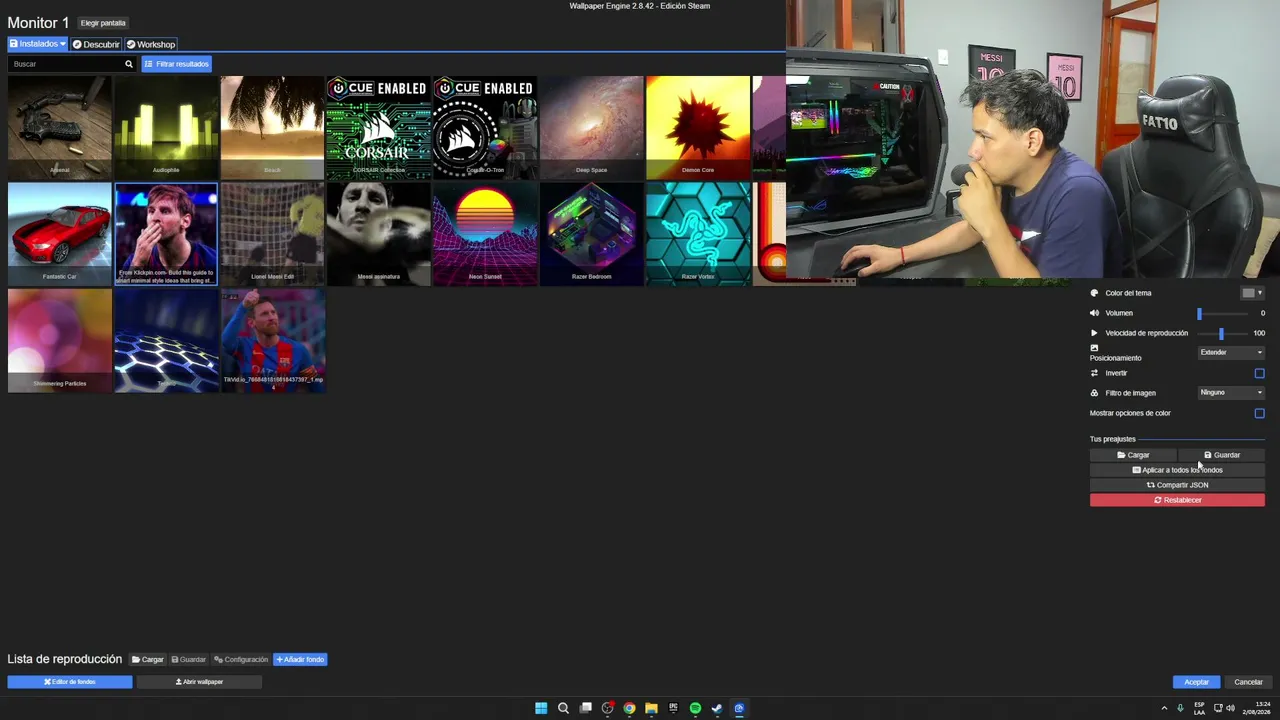Focus the Buscar search field
This screenshot has height=720, width=1280.
(x=72, y=64)
